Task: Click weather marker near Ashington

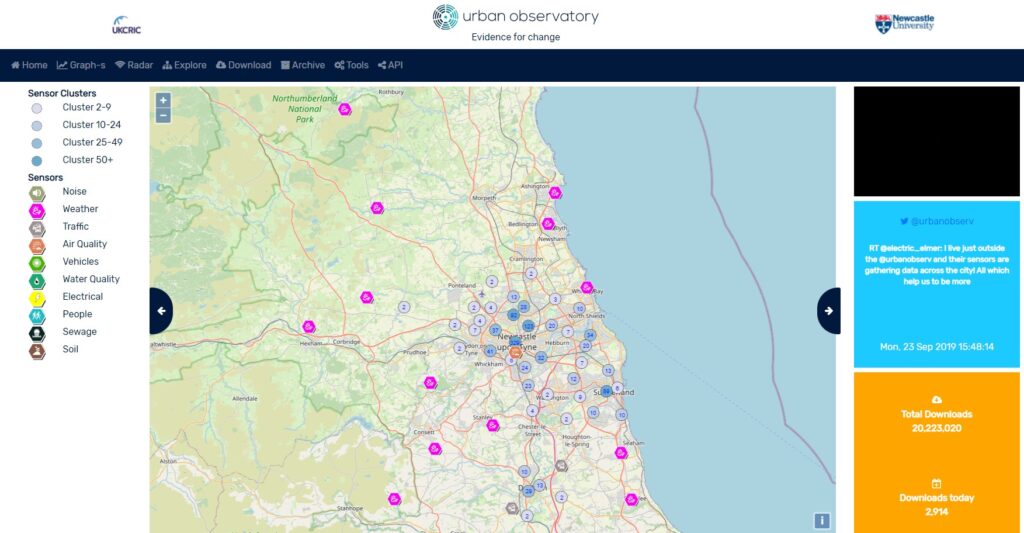Action: coord(555,193)
